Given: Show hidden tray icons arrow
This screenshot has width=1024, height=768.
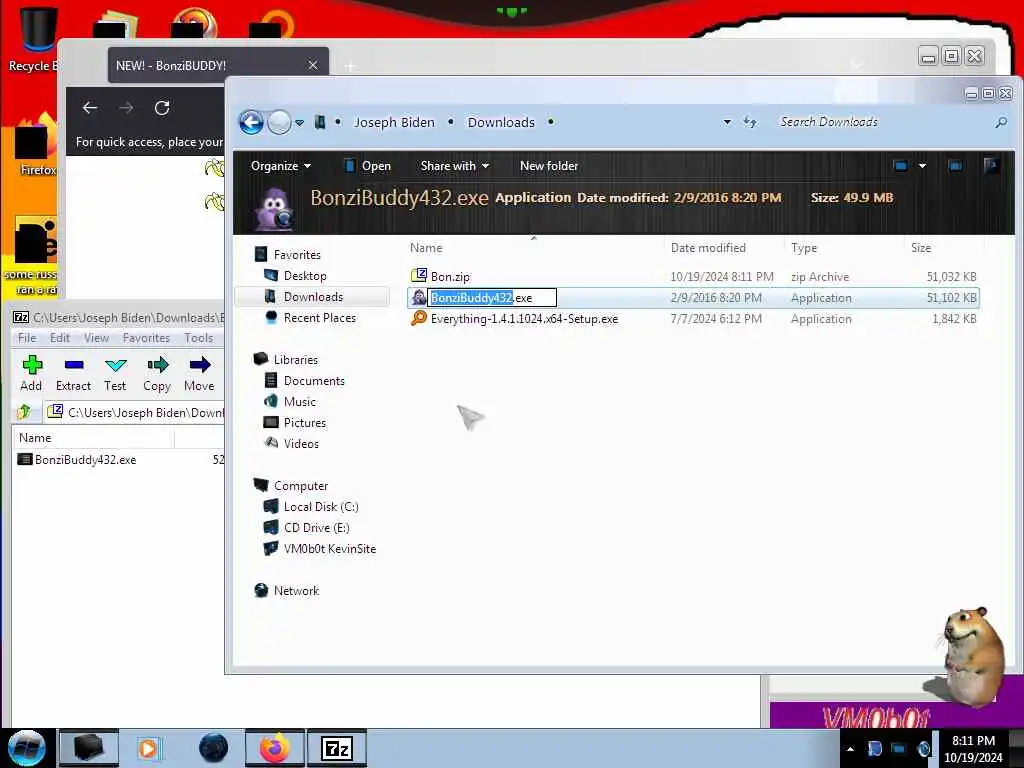Looking at the screenshot, I should tap(850, 749).
